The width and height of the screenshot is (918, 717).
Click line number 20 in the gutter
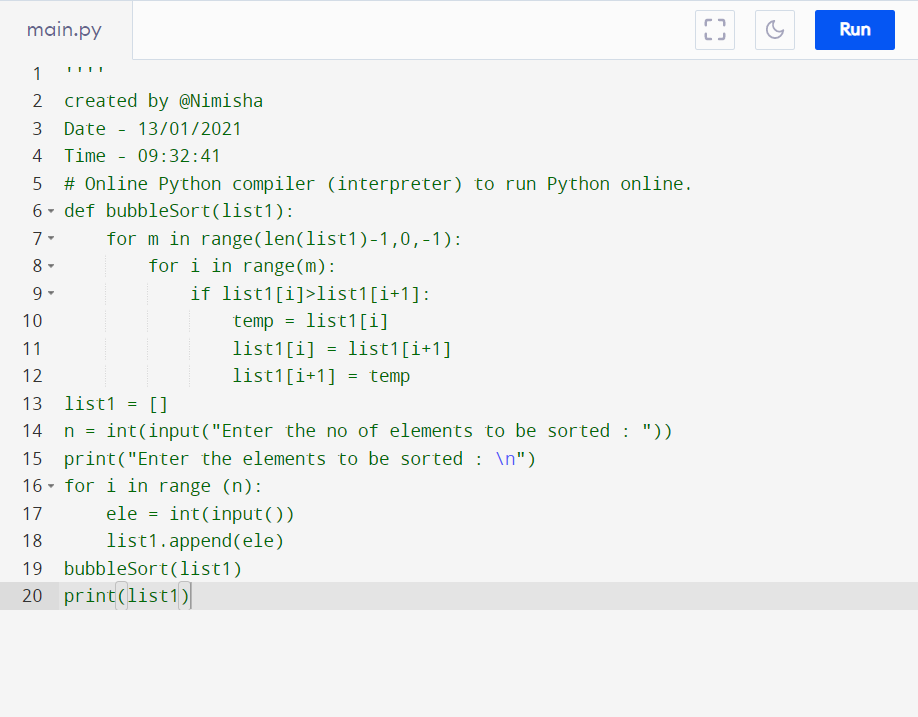[x=32, y=596]
